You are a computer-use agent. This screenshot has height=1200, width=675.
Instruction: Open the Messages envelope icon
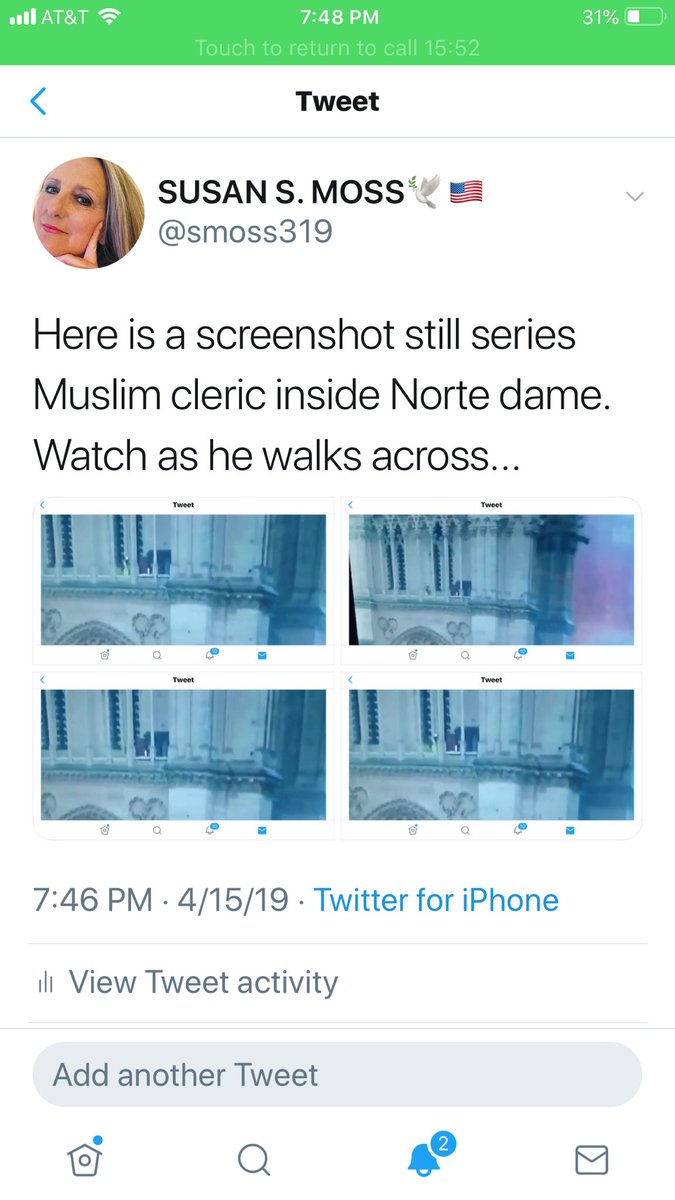pos(592,1159)
